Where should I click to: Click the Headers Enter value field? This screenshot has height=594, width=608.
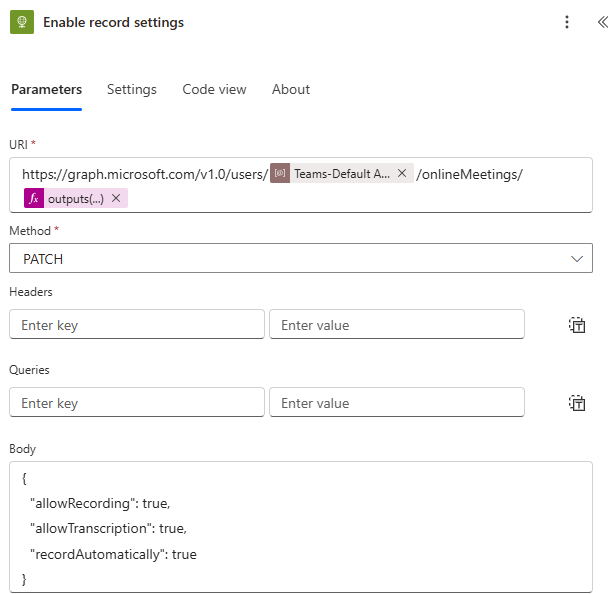(x=396, y=324)
